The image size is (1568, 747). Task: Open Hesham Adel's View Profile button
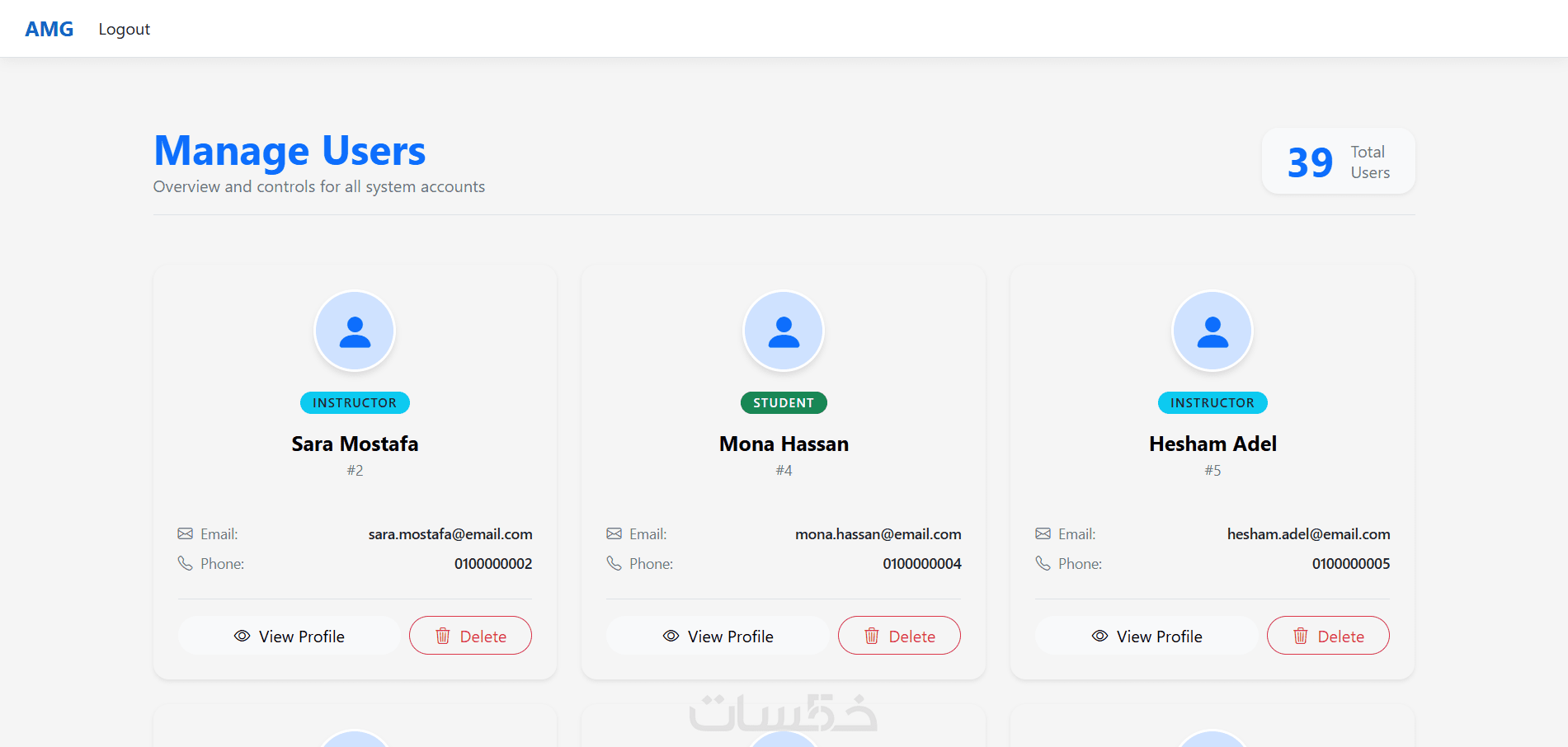click(1147, 636)
